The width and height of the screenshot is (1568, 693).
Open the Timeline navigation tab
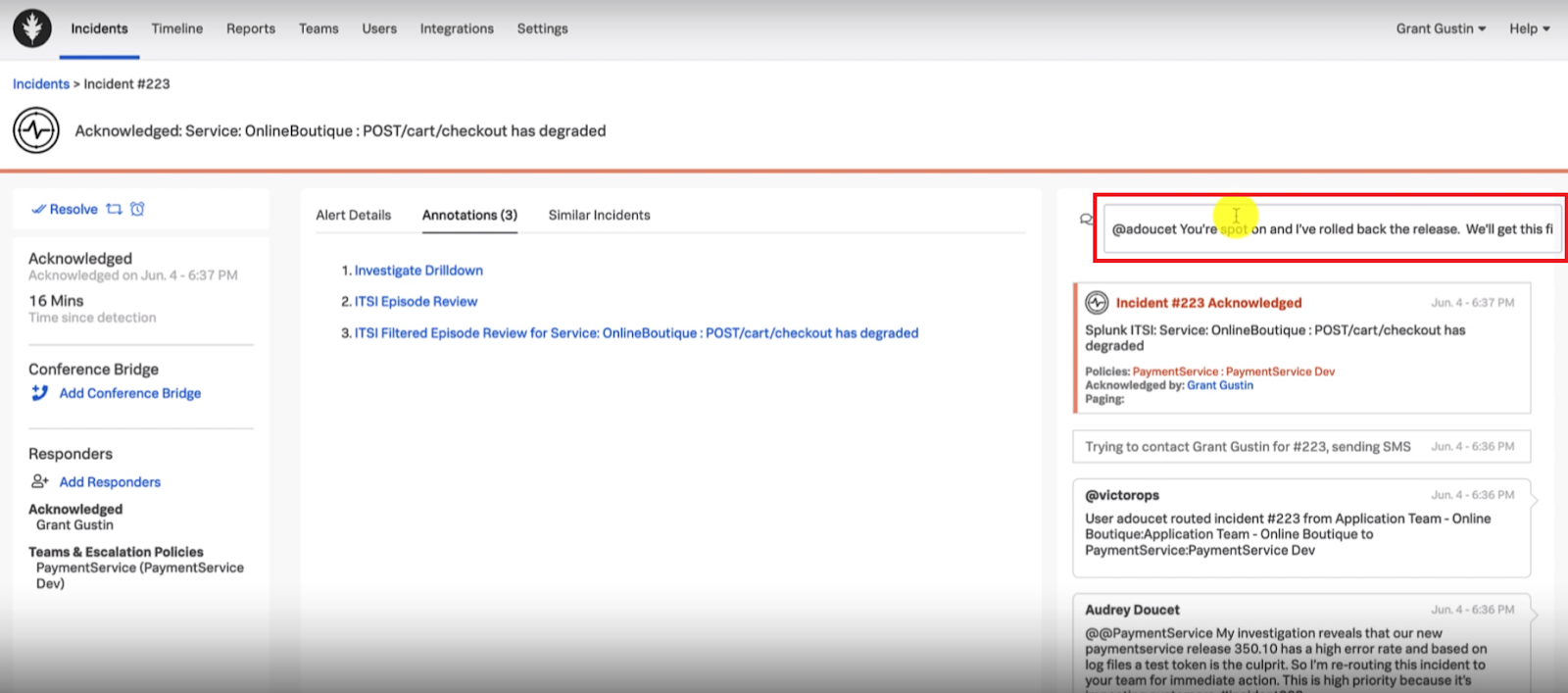(177, 28)
